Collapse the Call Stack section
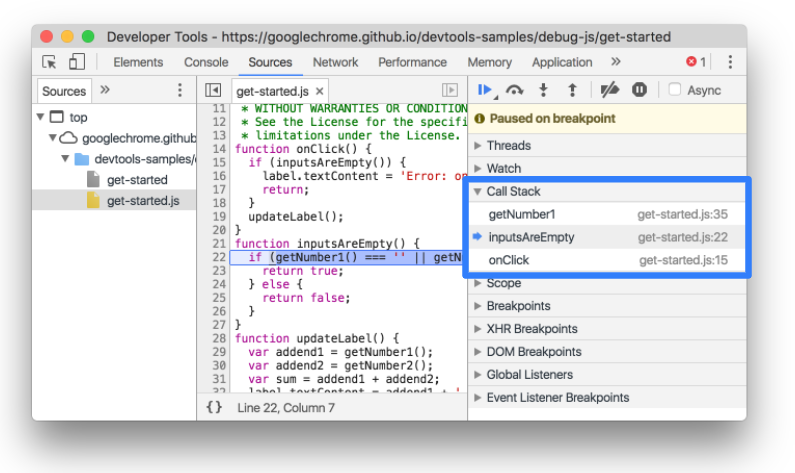The height and width of the screenshot is (473, 795). (606, 191)
